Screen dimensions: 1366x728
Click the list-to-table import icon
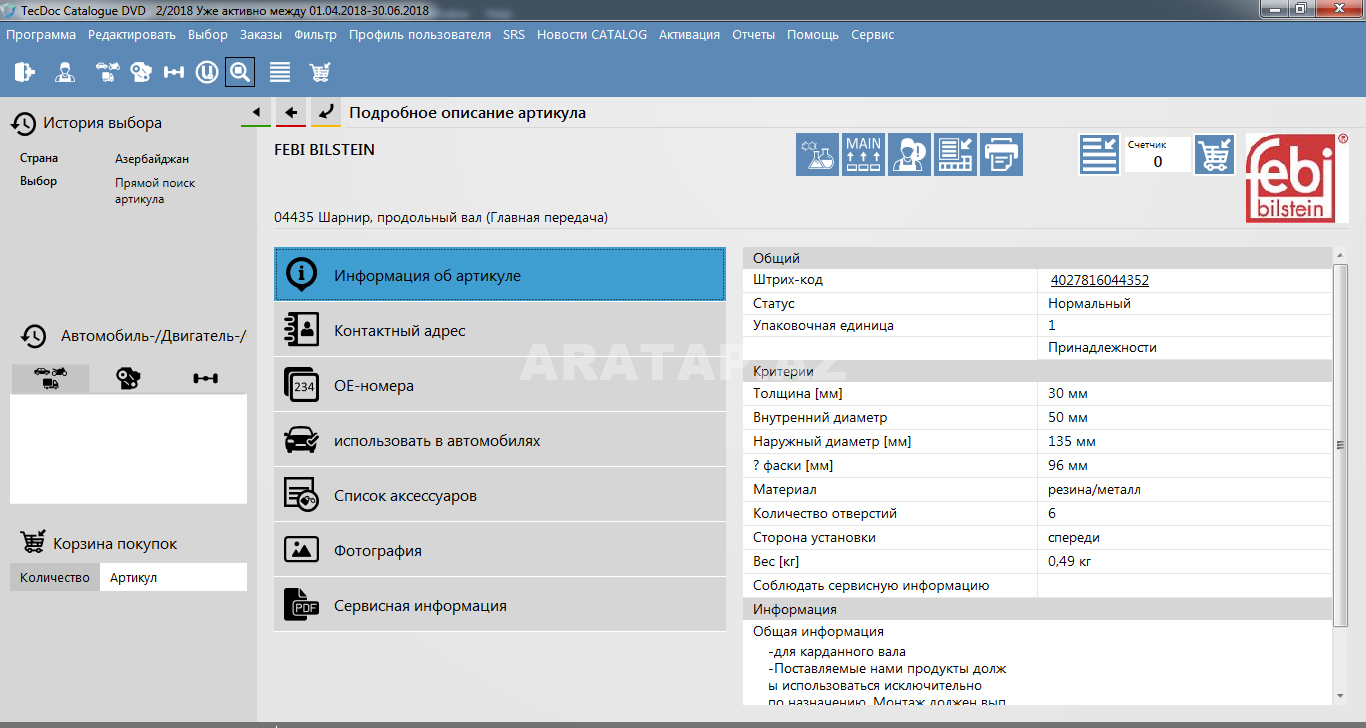tap(955, 155)
